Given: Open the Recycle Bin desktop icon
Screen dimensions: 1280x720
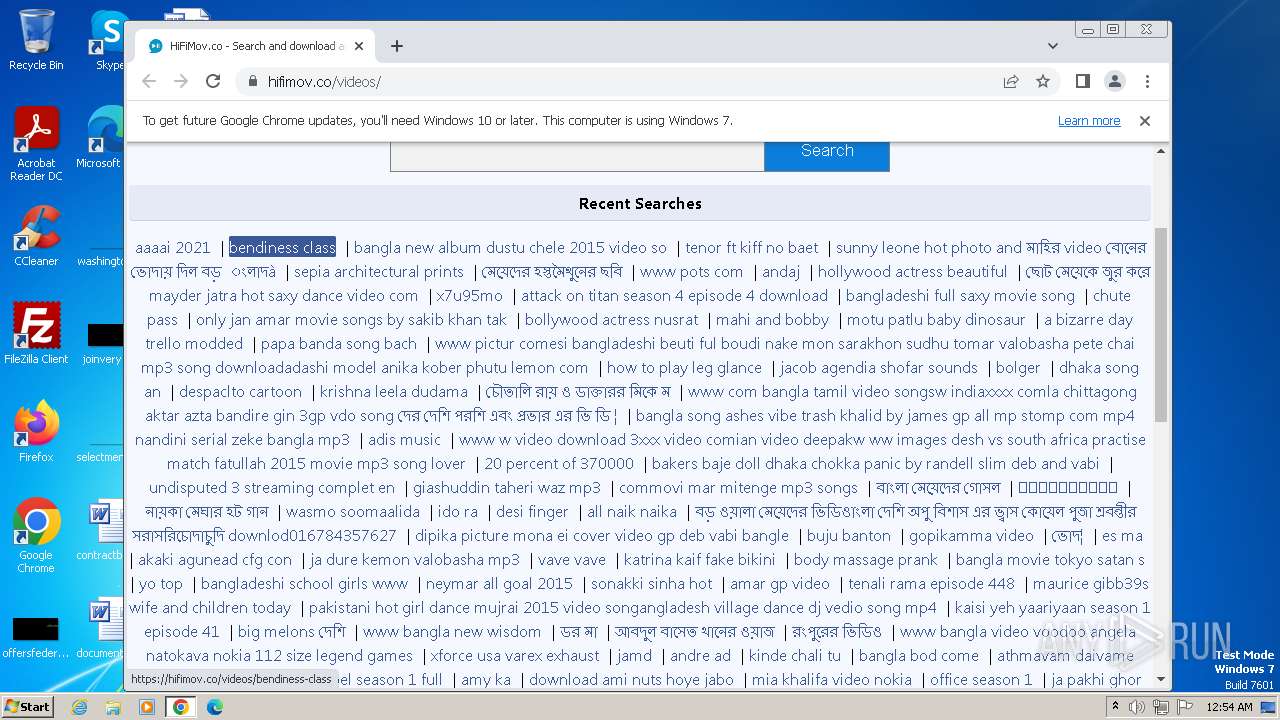Looking at the screenshot, I should click(36, 40).
